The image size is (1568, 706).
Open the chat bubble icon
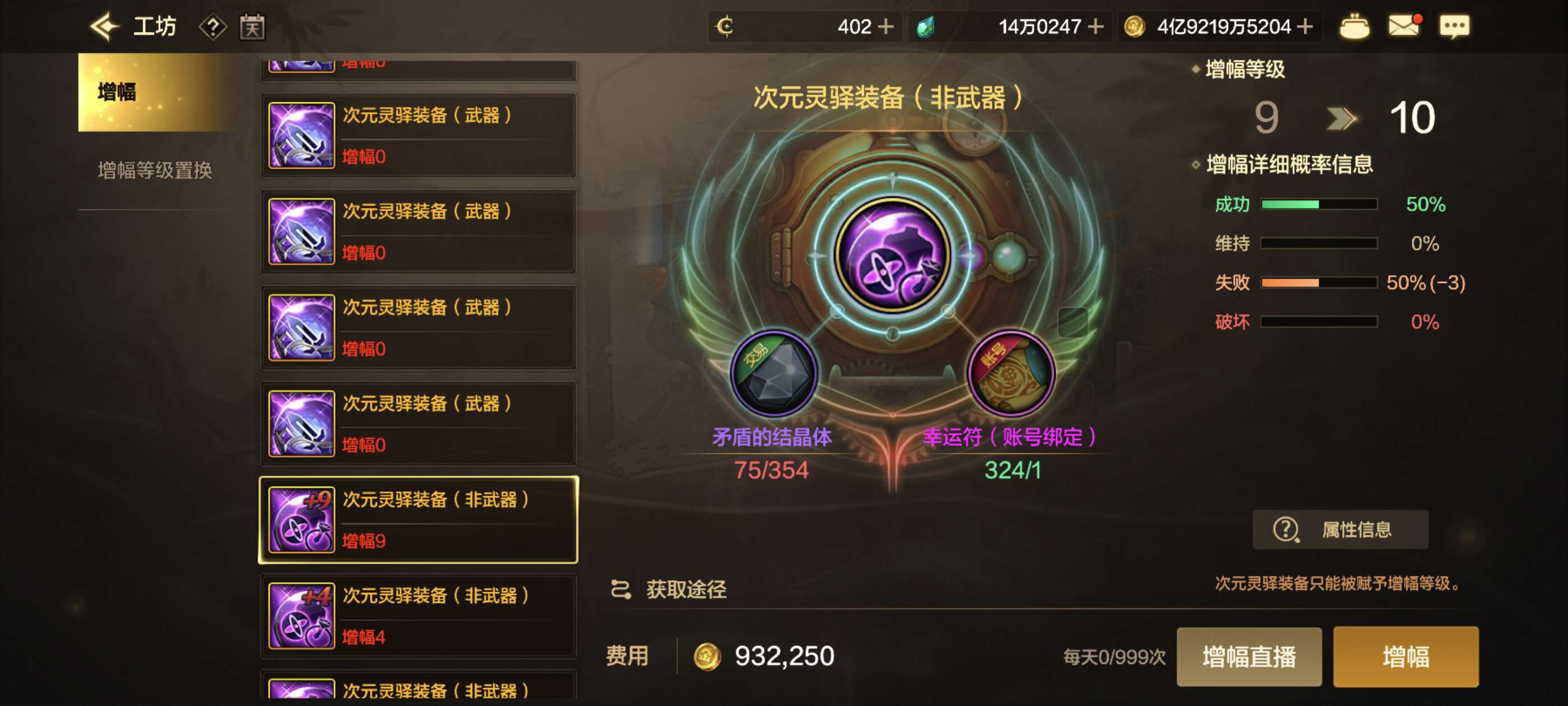(x=1454, y=27)
